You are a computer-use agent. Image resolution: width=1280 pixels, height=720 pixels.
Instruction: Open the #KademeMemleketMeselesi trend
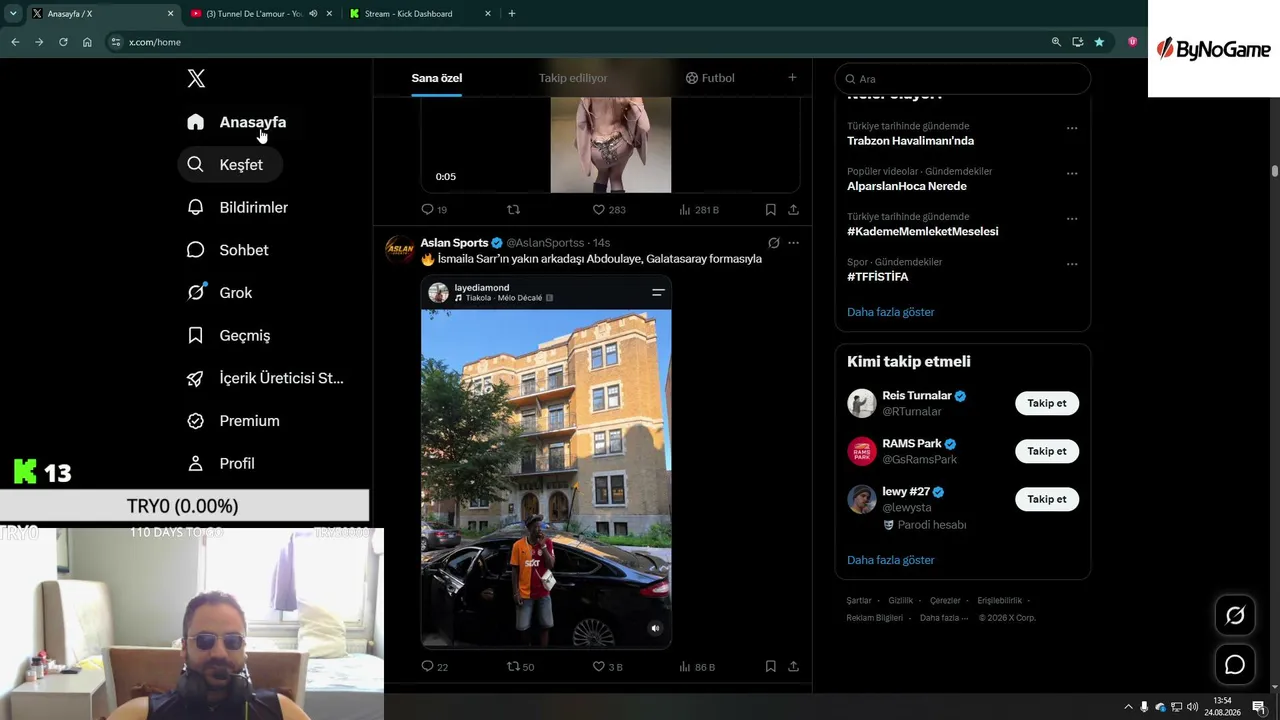pos(922,231)
